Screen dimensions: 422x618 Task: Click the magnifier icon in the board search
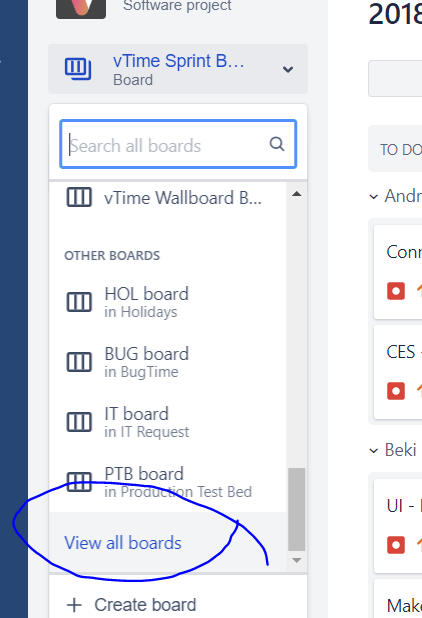277,144
